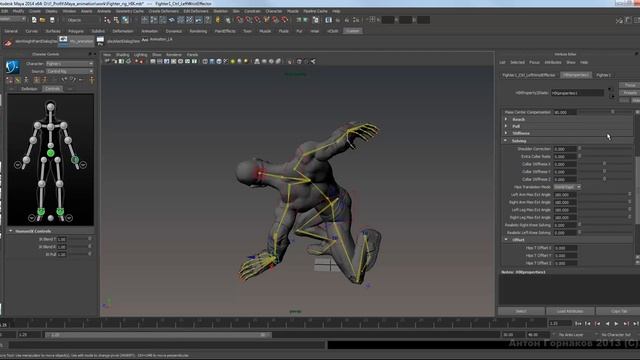The height and width of the screenshot is (360, 640).
Task: Open the viewport Lighting menu
Action: tap(140, 54)
